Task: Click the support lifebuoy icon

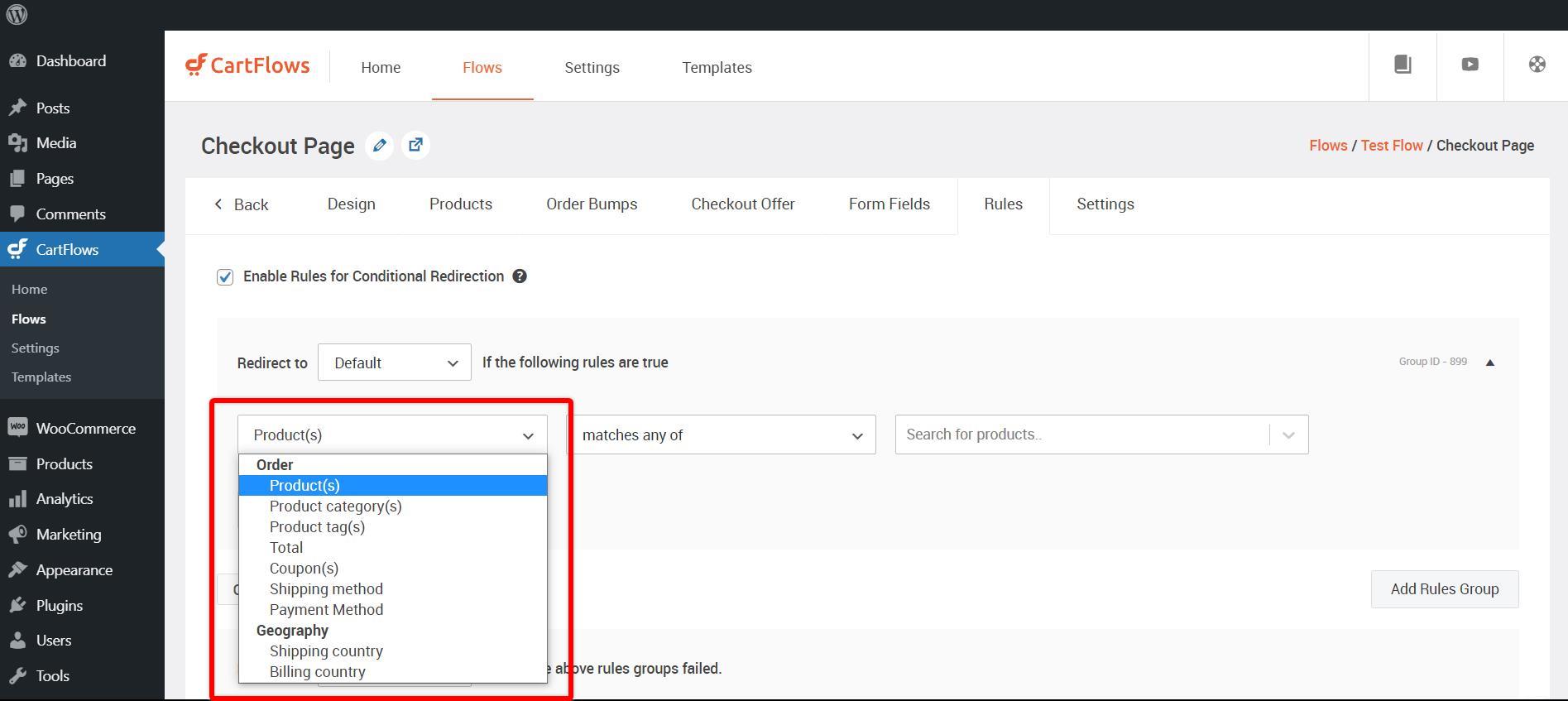Action: 1537,65
